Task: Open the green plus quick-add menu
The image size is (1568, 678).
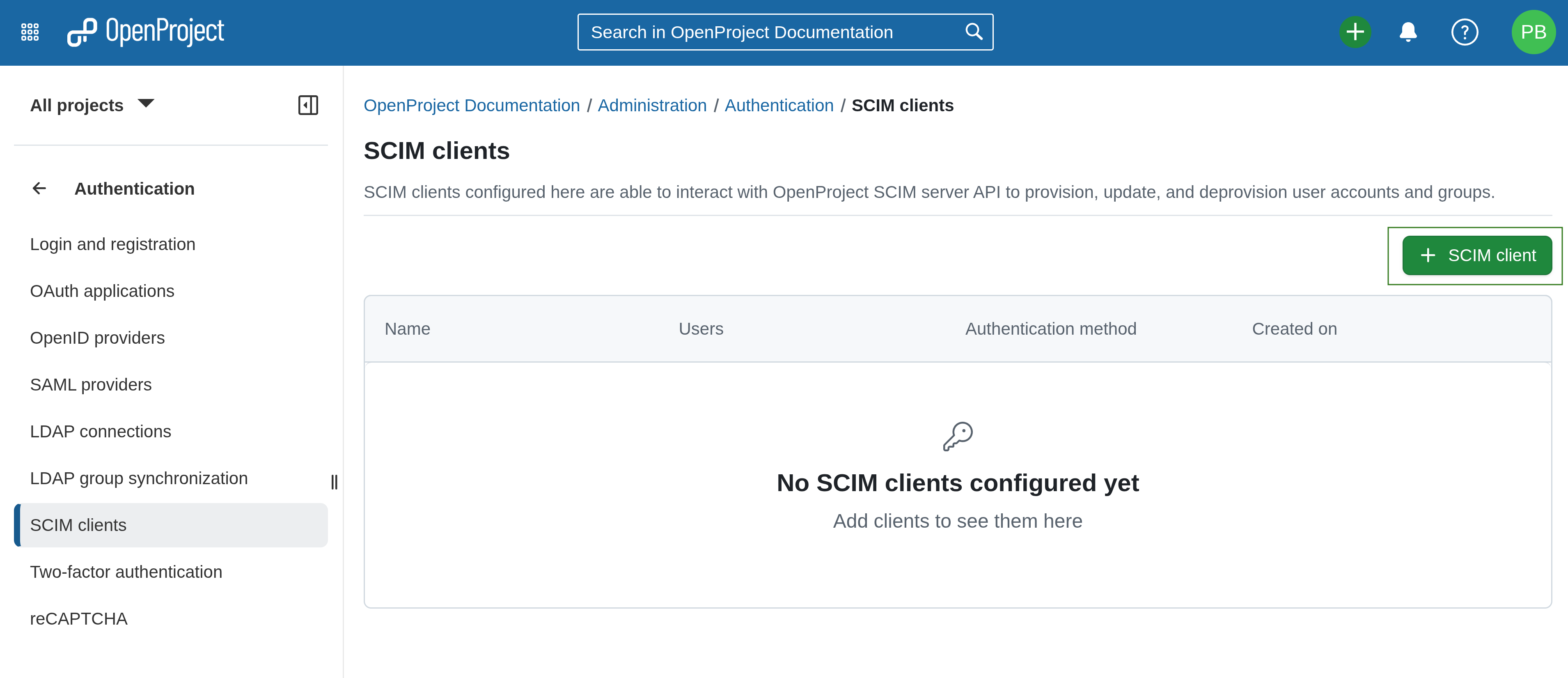Action: coord(1355,32)
